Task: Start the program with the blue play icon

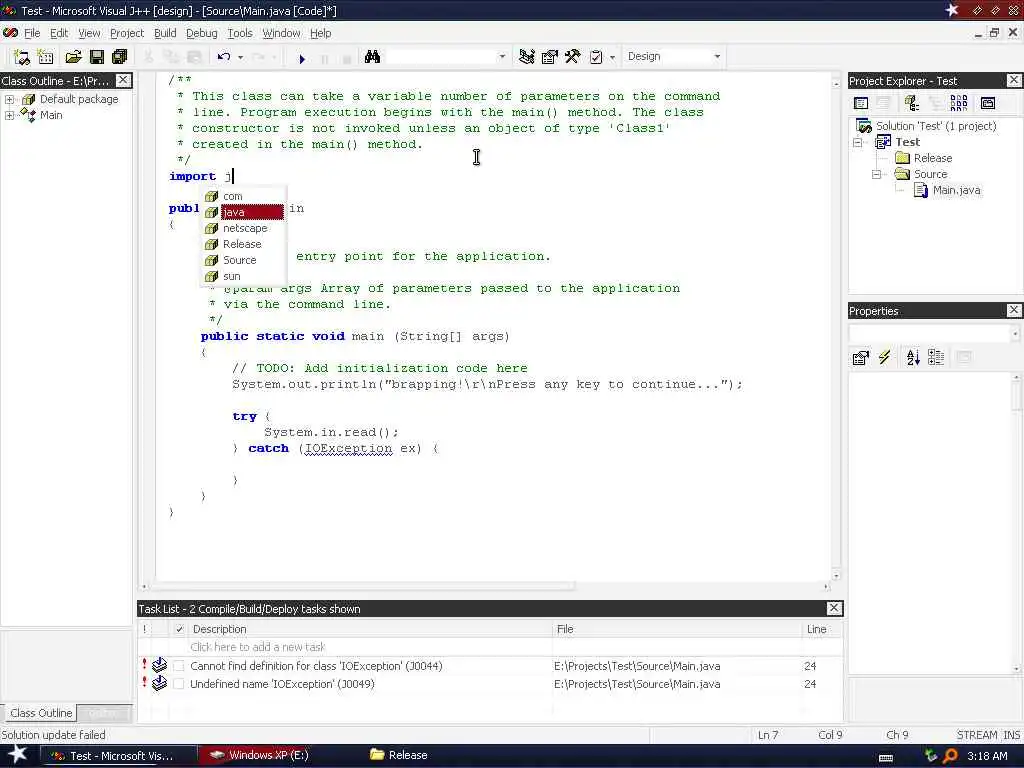Action: click(302, 59)
